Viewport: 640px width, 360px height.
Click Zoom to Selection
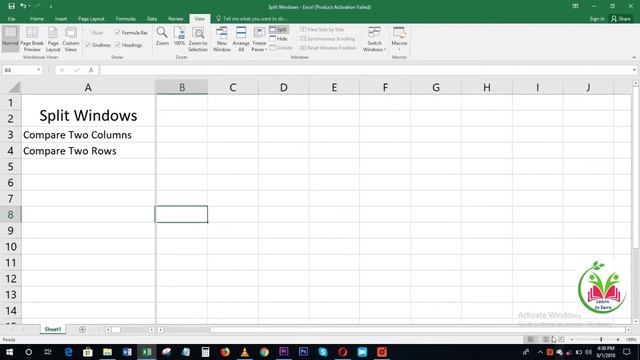coord(198,39)
